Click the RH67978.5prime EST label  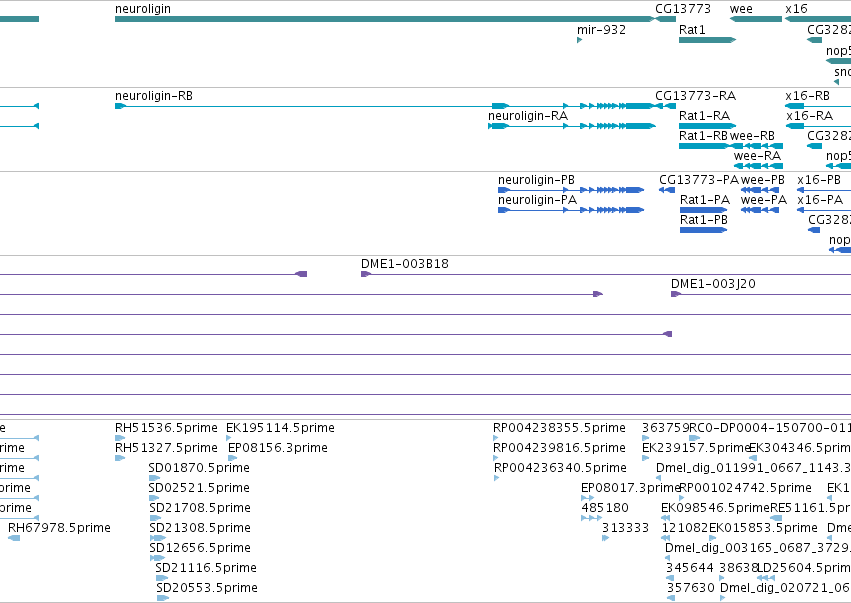59,529
